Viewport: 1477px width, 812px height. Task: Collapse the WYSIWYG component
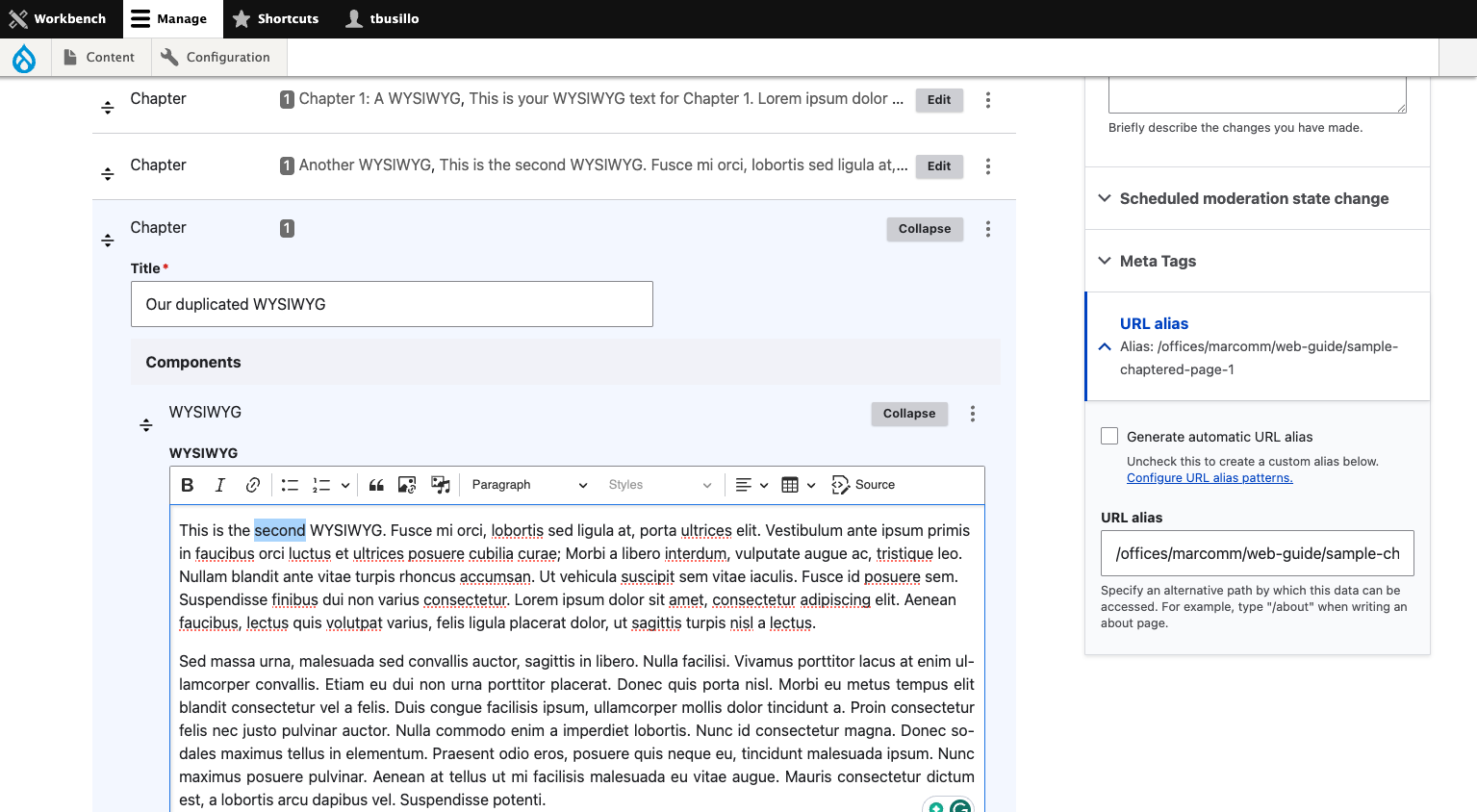pyautogui.click(x=909, y=414)
